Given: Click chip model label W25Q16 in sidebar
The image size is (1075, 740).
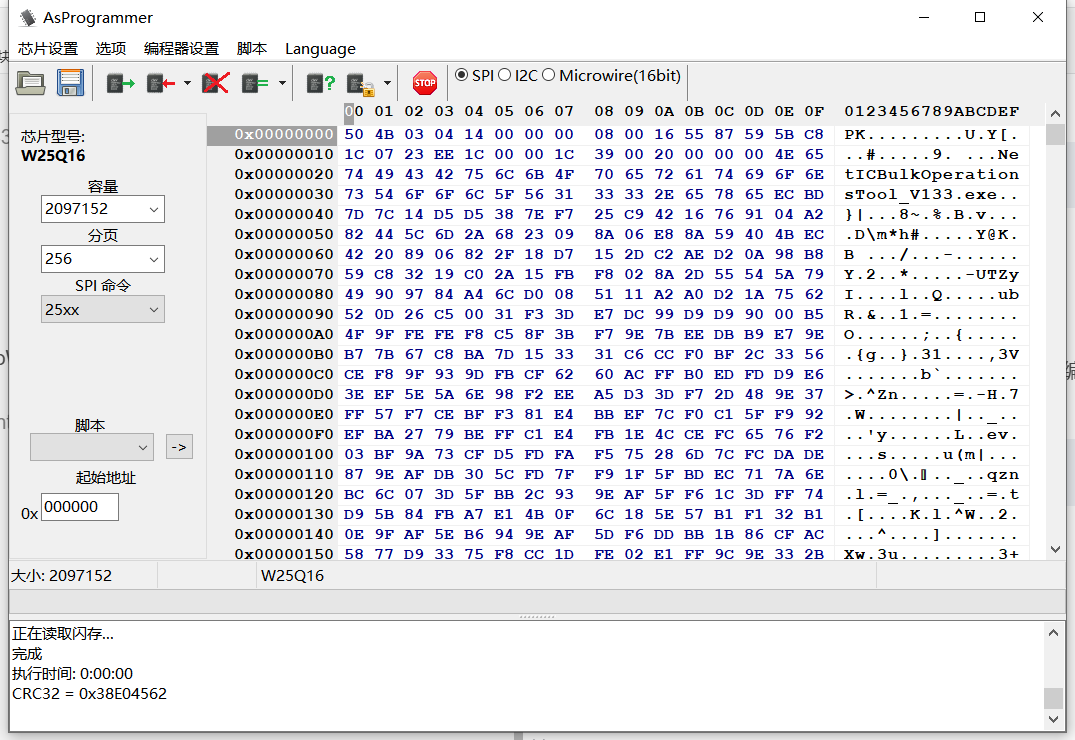Looking at the screenshot, I should pyautogui.click(x=53, y=155).
